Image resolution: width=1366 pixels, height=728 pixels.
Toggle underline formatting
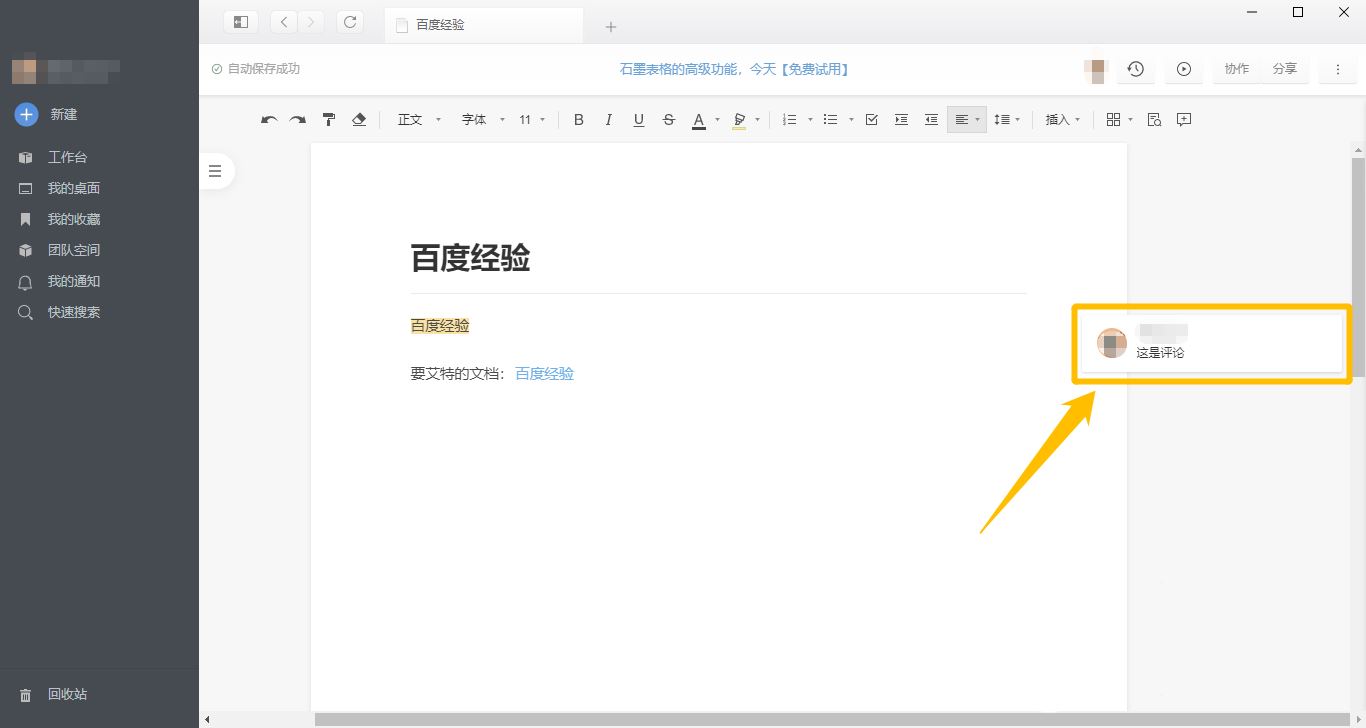coord(638,120)
